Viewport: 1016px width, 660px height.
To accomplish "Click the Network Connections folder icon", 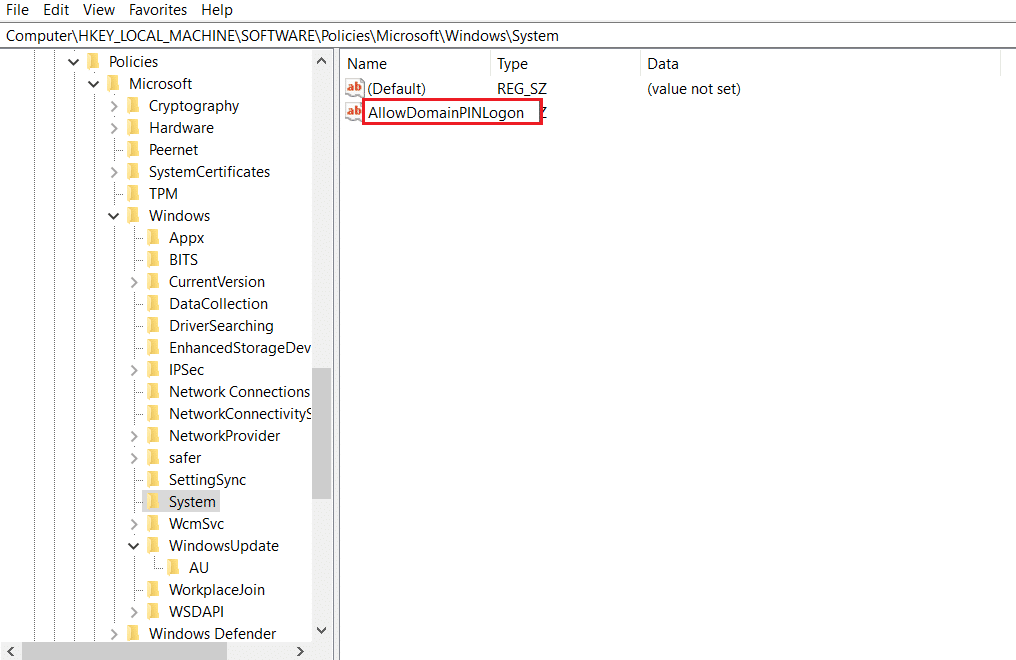I will click(154, 392).
